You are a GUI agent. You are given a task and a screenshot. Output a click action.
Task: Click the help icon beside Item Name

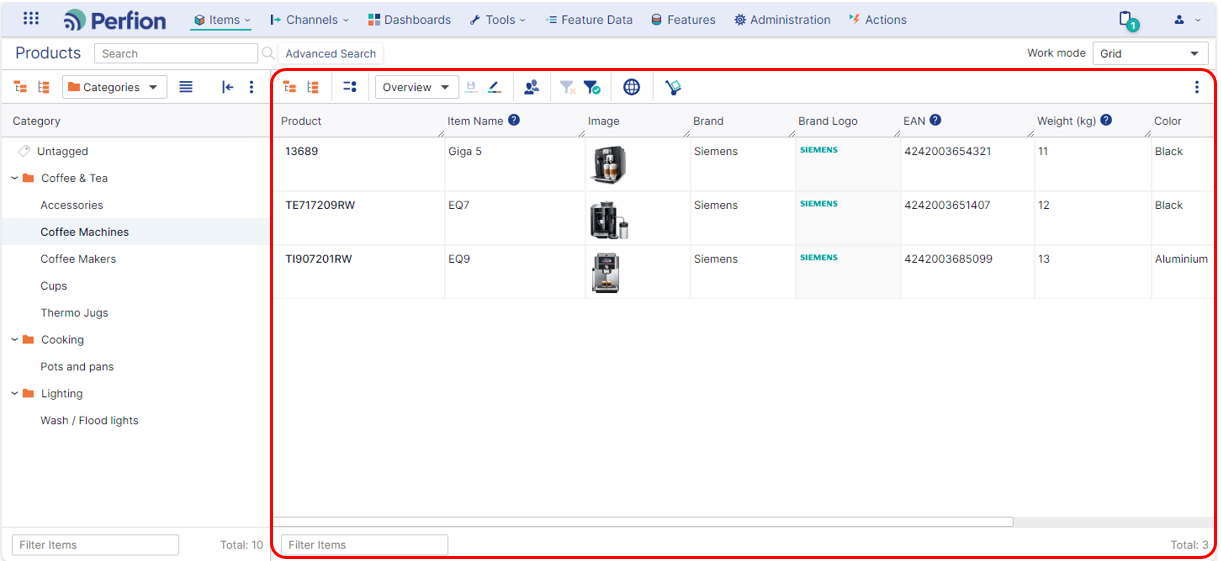click(x=514, y=120)
